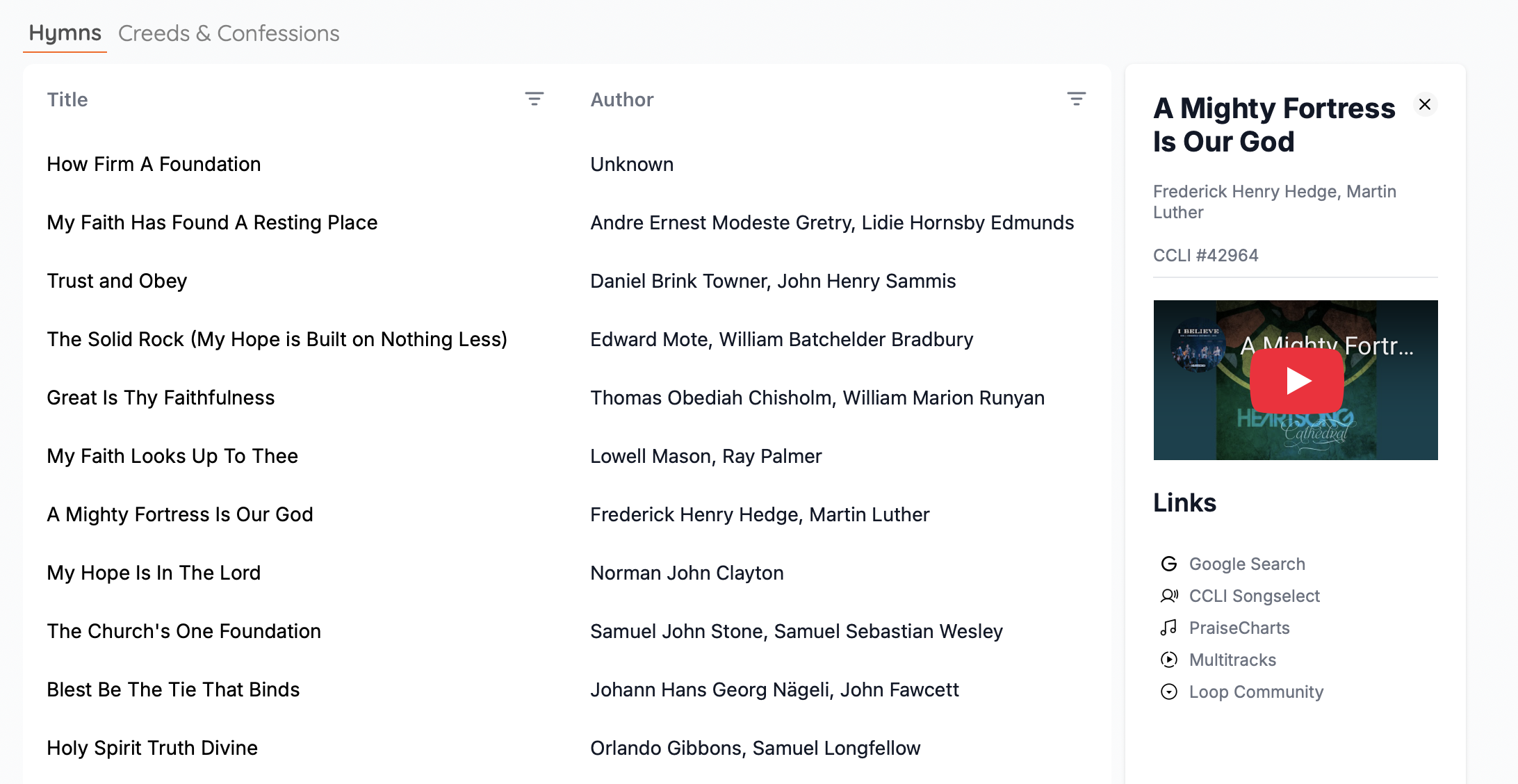
Task: Open the CCLI Songselect link
Action: [1254, 596]
